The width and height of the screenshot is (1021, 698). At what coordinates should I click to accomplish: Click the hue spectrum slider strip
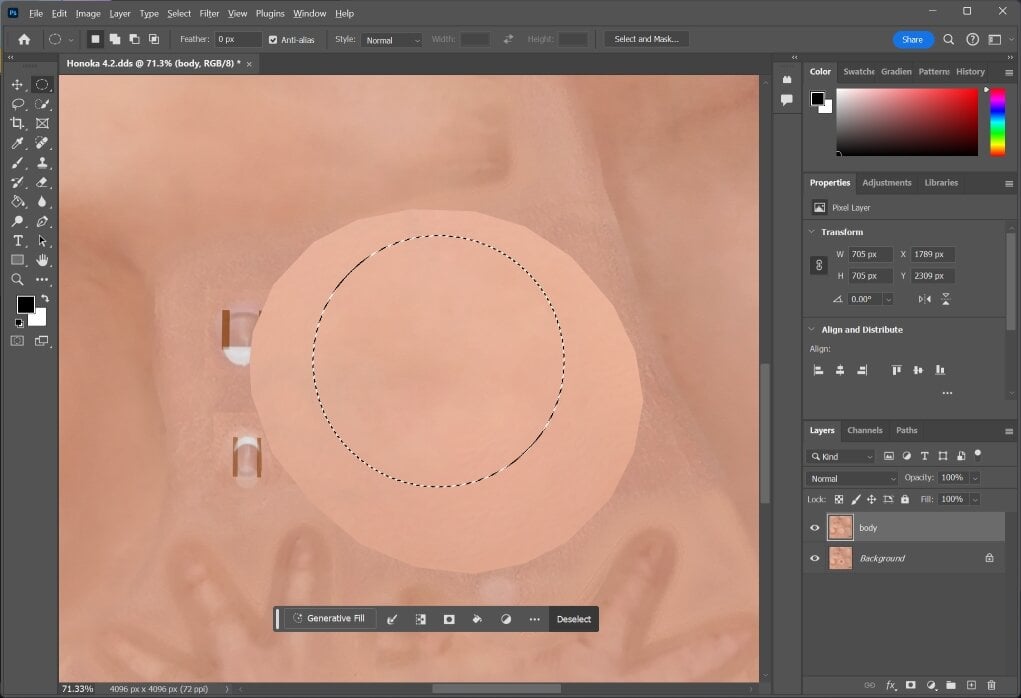click(x=997, y=122)
